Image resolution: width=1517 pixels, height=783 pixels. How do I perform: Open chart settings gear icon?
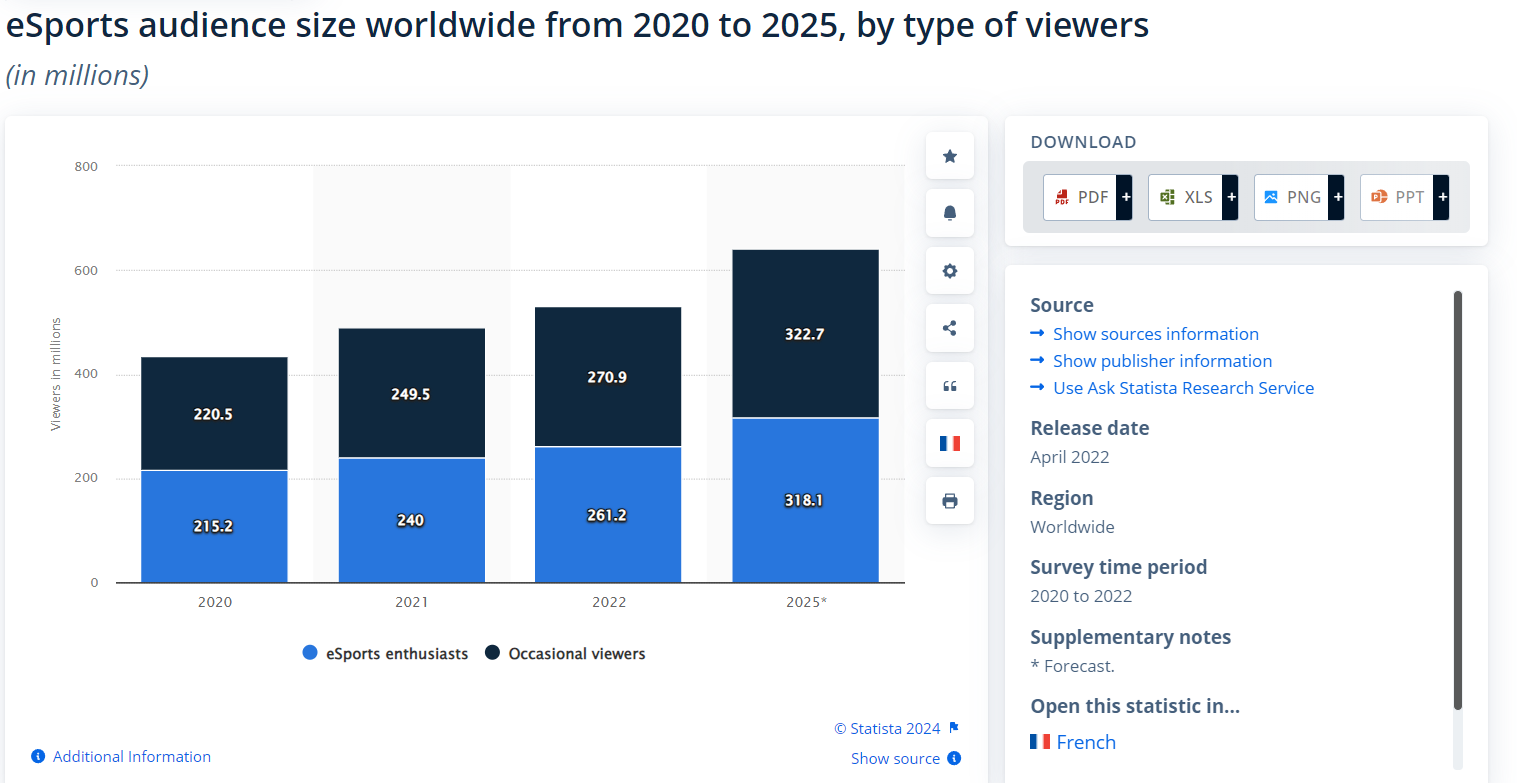950,271
